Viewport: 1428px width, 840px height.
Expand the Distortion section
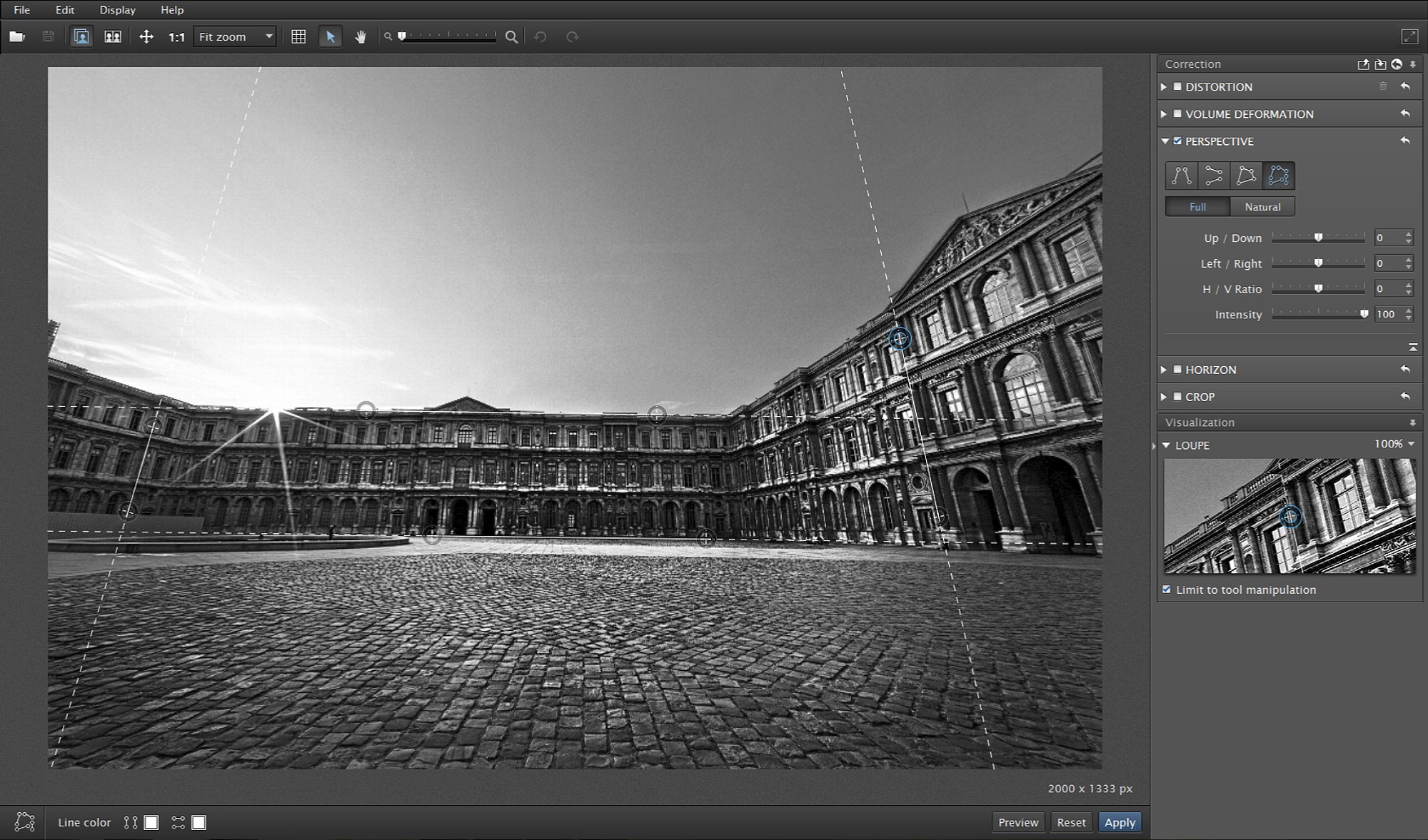pos(1165,87)
